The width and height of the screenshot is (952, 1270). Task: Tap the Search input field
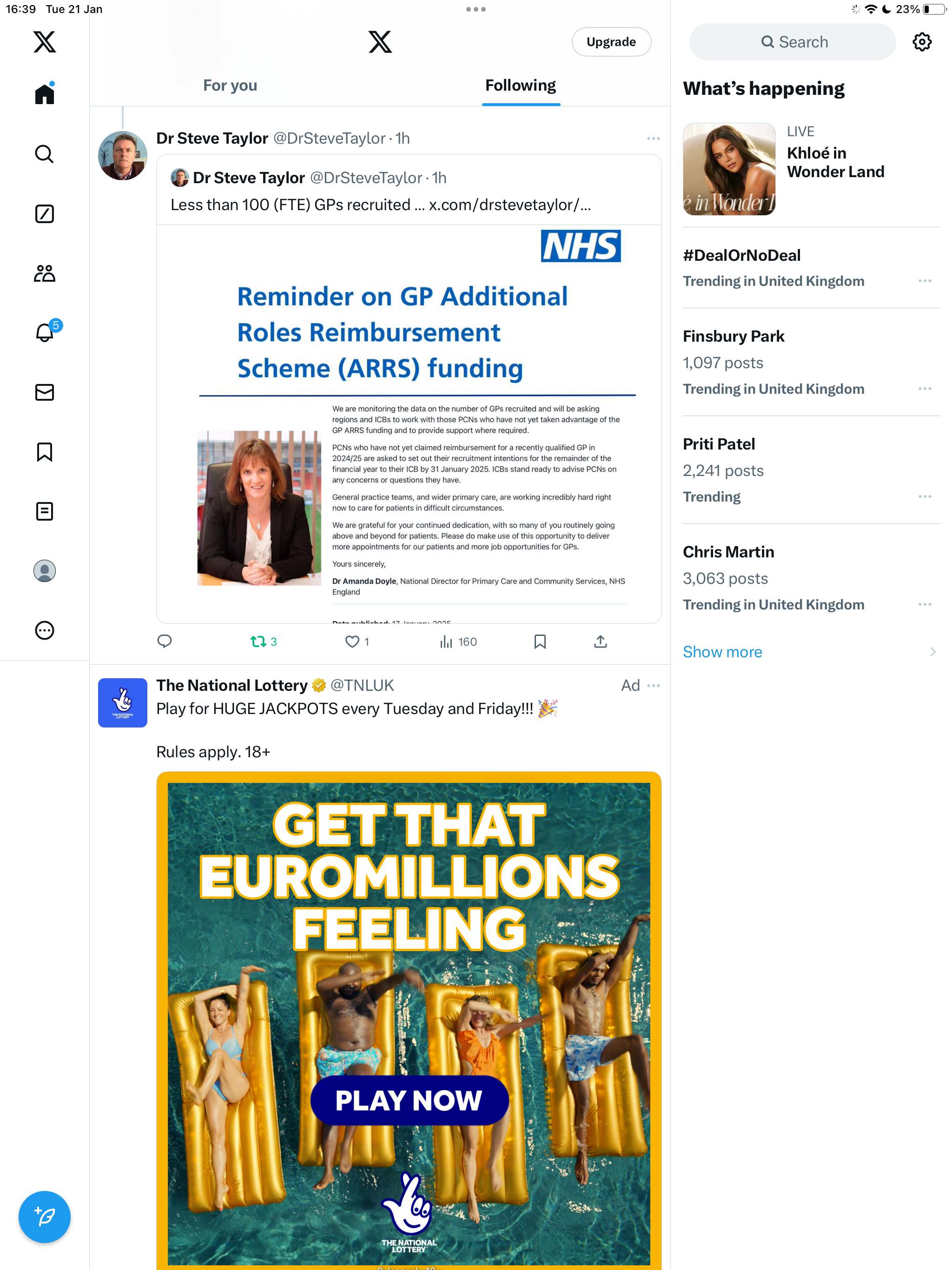[793, 42]
